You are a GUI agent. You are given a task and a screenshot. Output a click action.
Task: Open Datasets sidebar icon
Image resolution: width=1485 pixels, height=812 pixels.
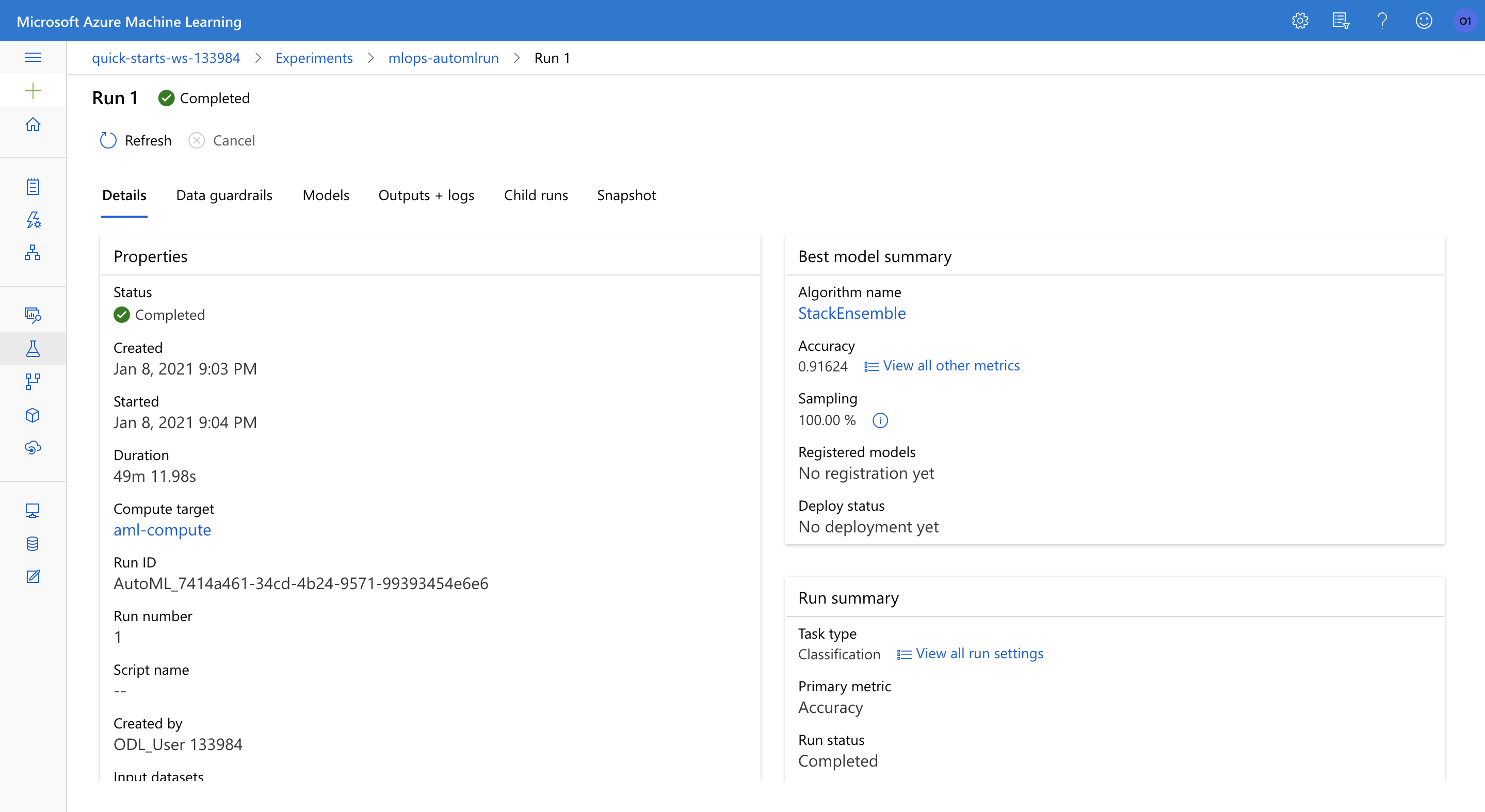pyautogui.click(x=33, y=315)
